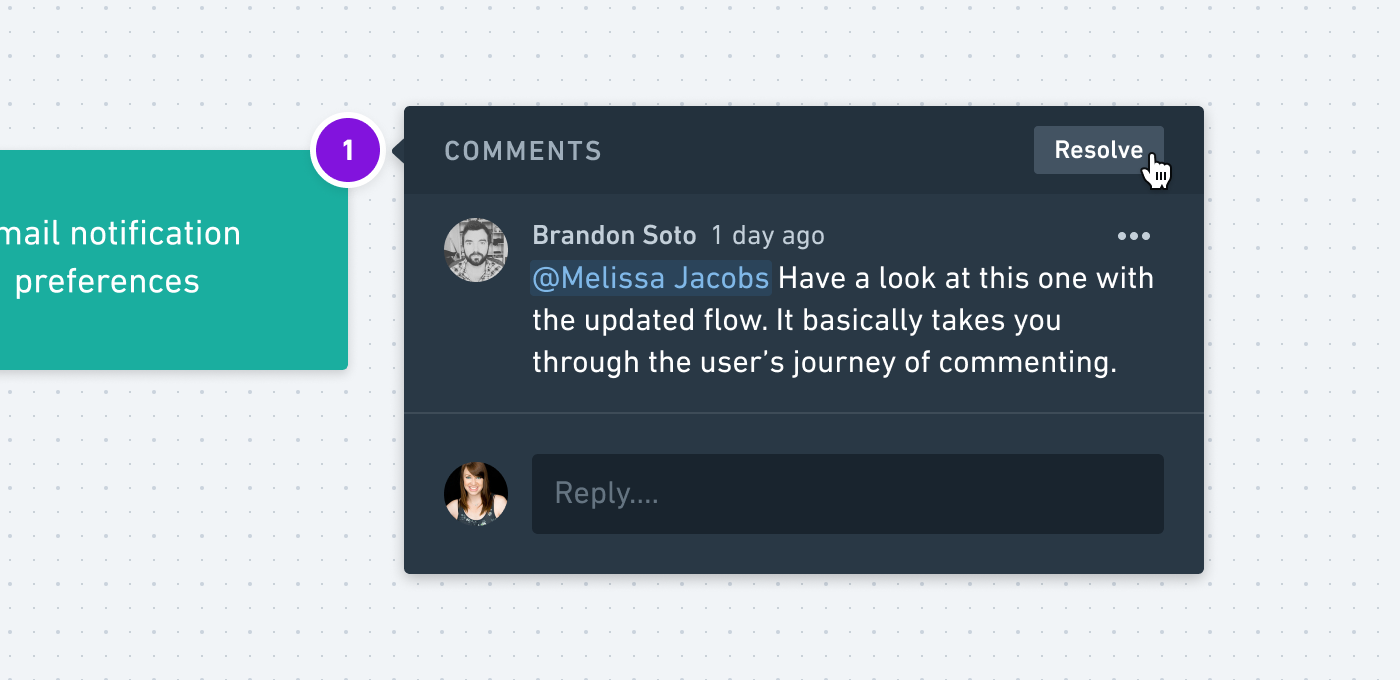This screenshot has width=1400, height=680.
Task: Focus the Reply field to start typing
Action: click(x=847, y=493)
